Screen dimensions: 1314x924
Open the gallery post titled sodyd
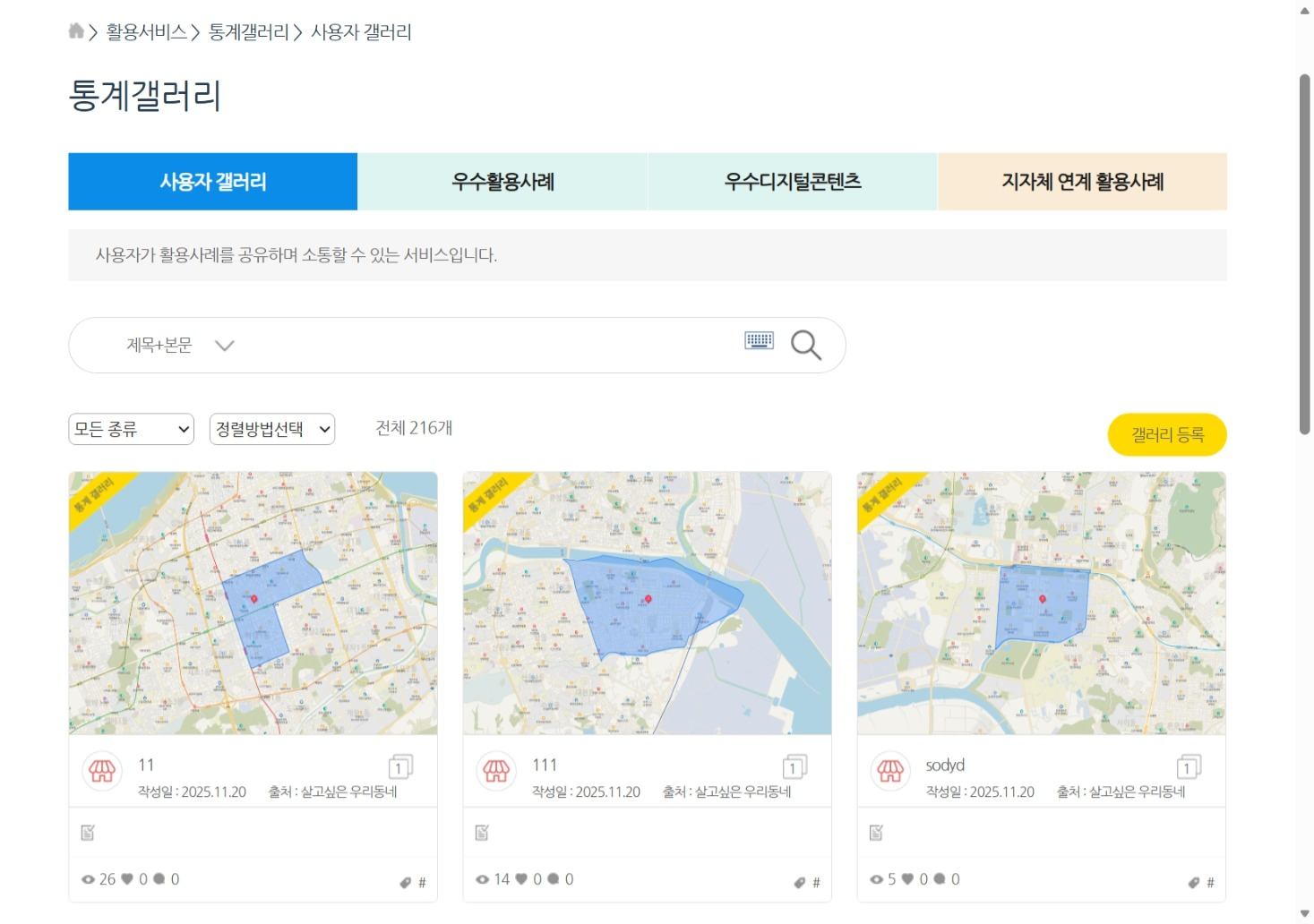click(x=945, y=765)
